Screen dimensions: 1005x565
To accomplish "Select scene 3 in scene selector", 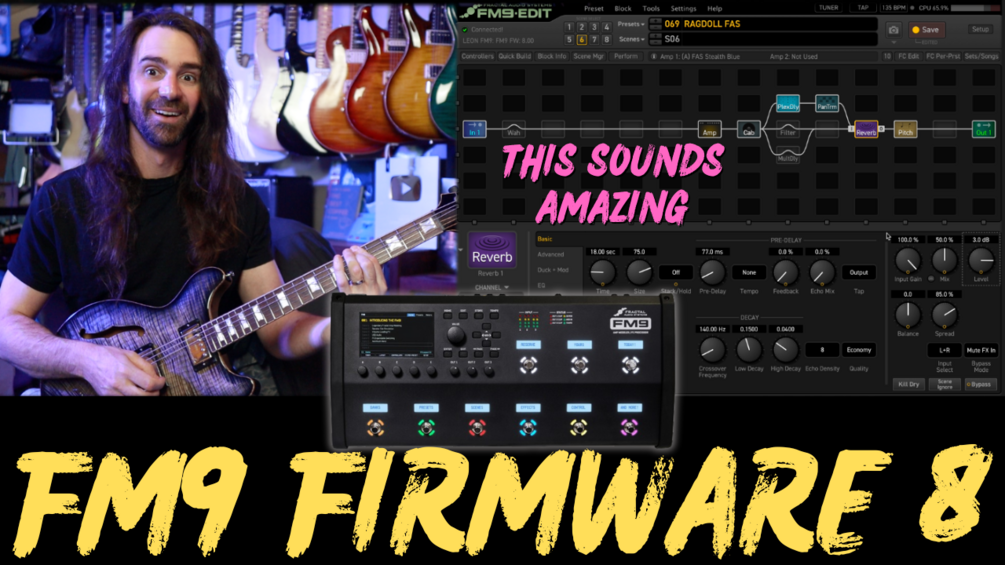I will point(594,28).
